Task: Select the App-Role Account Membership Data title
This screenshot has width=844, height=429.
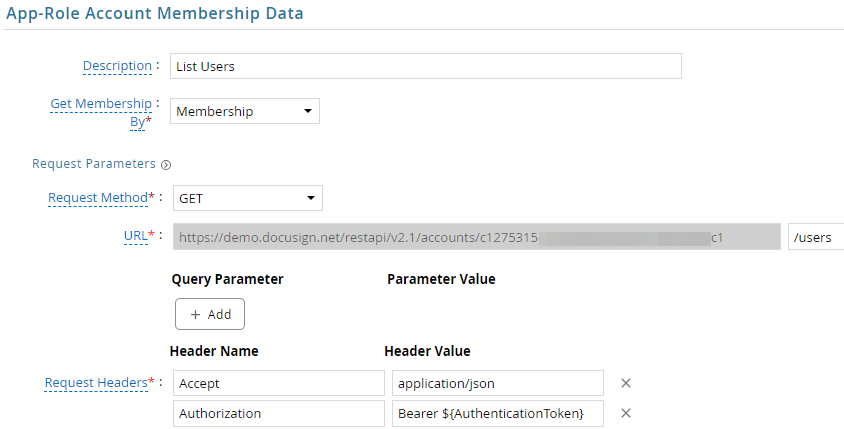Action: tap(154, 13)
